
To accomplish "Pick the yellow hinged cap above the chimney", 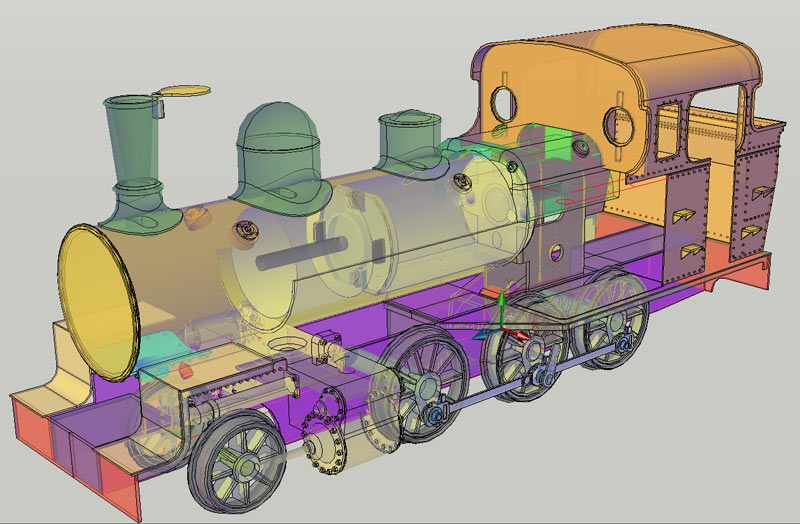I will click(x=182, y=91).
